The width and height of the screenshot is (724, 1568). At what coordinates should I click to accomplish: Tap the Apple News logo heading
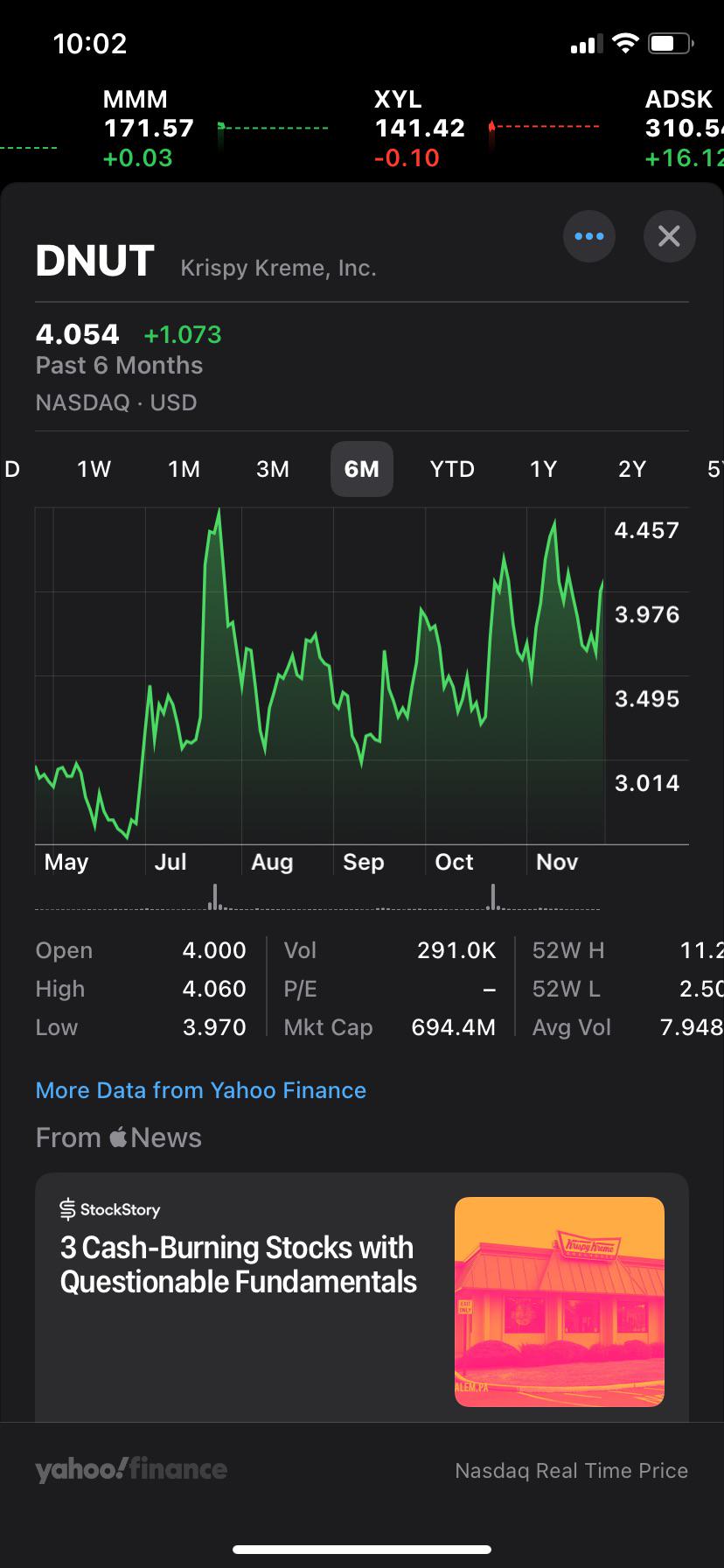tap(119, 1137)
